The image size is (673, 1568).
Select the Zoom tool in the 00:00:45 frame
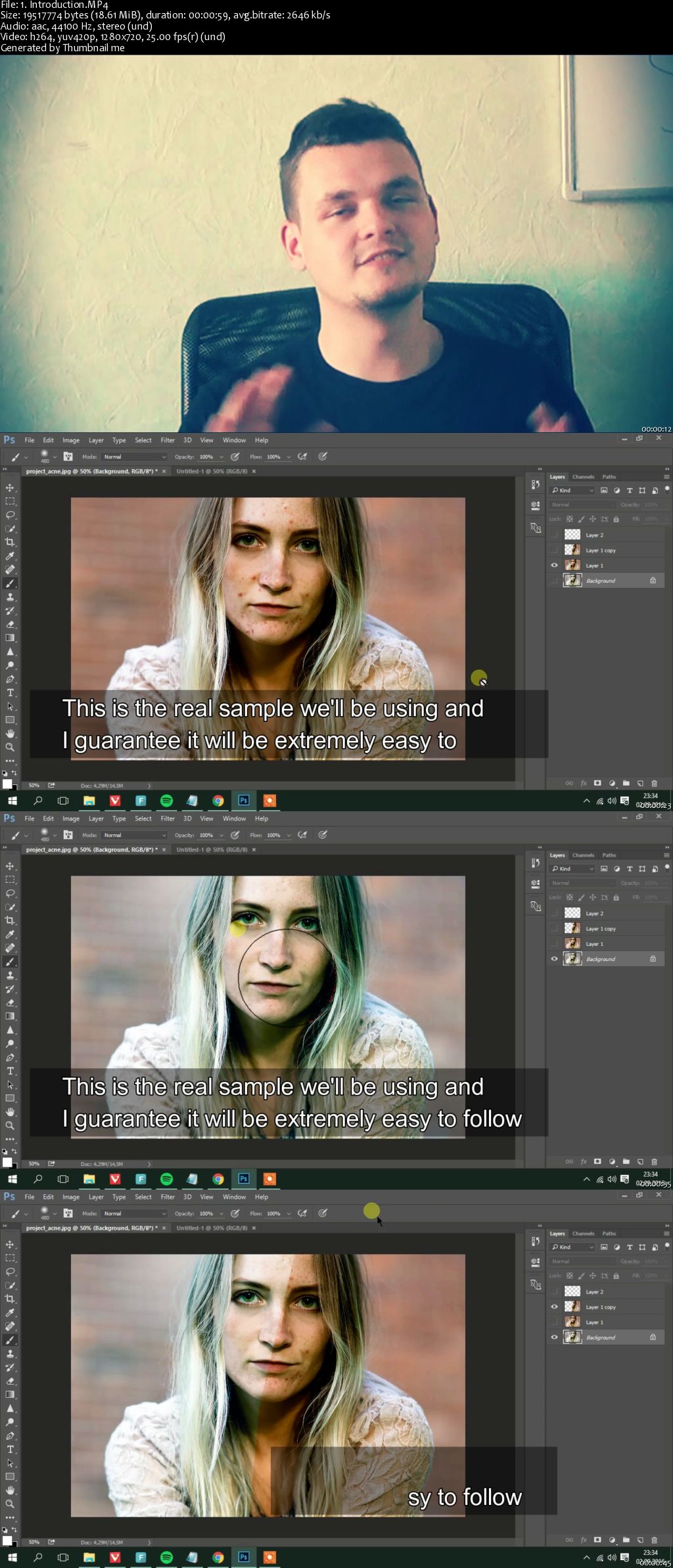click(x=10, y=1504)
